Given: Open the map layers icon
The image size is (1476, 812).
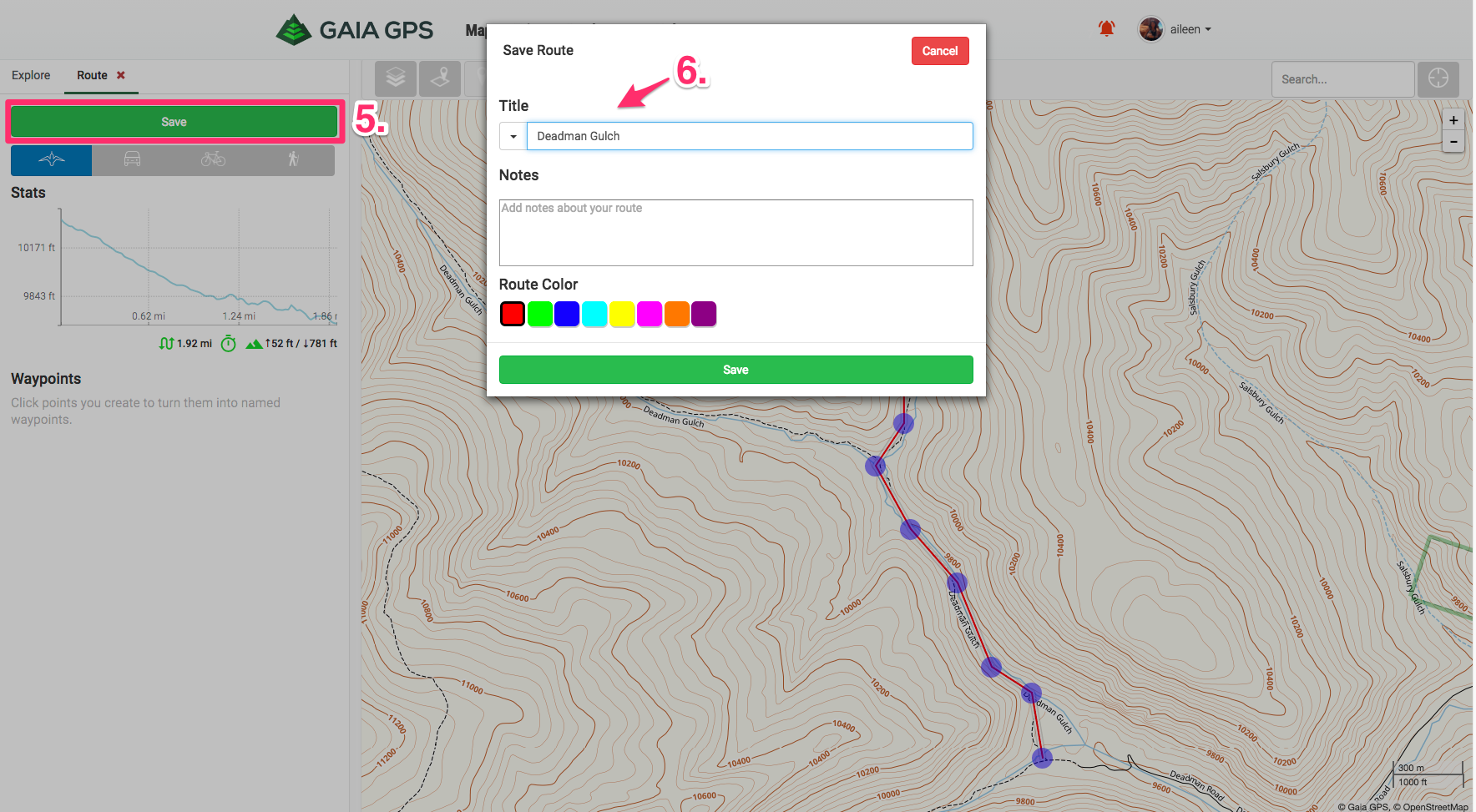Looking at the screenshot, I should click(396, 78).
